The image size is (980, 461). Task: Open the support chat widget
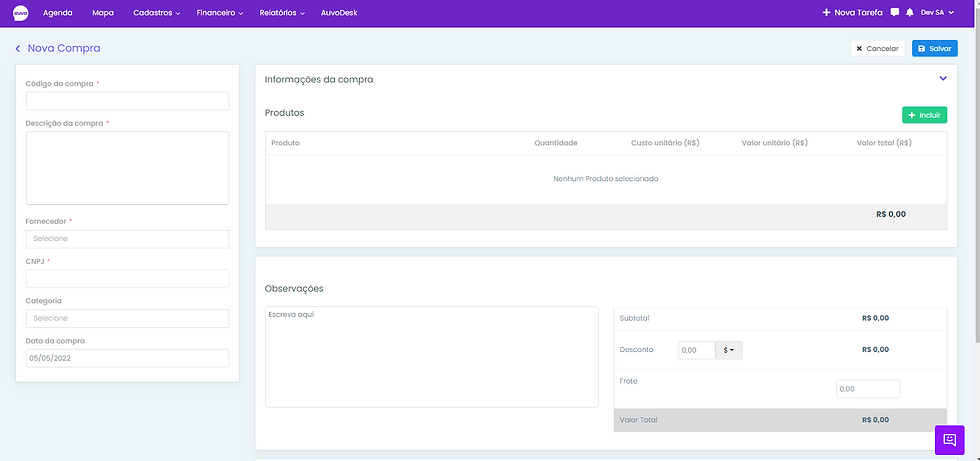coord(949,440)
